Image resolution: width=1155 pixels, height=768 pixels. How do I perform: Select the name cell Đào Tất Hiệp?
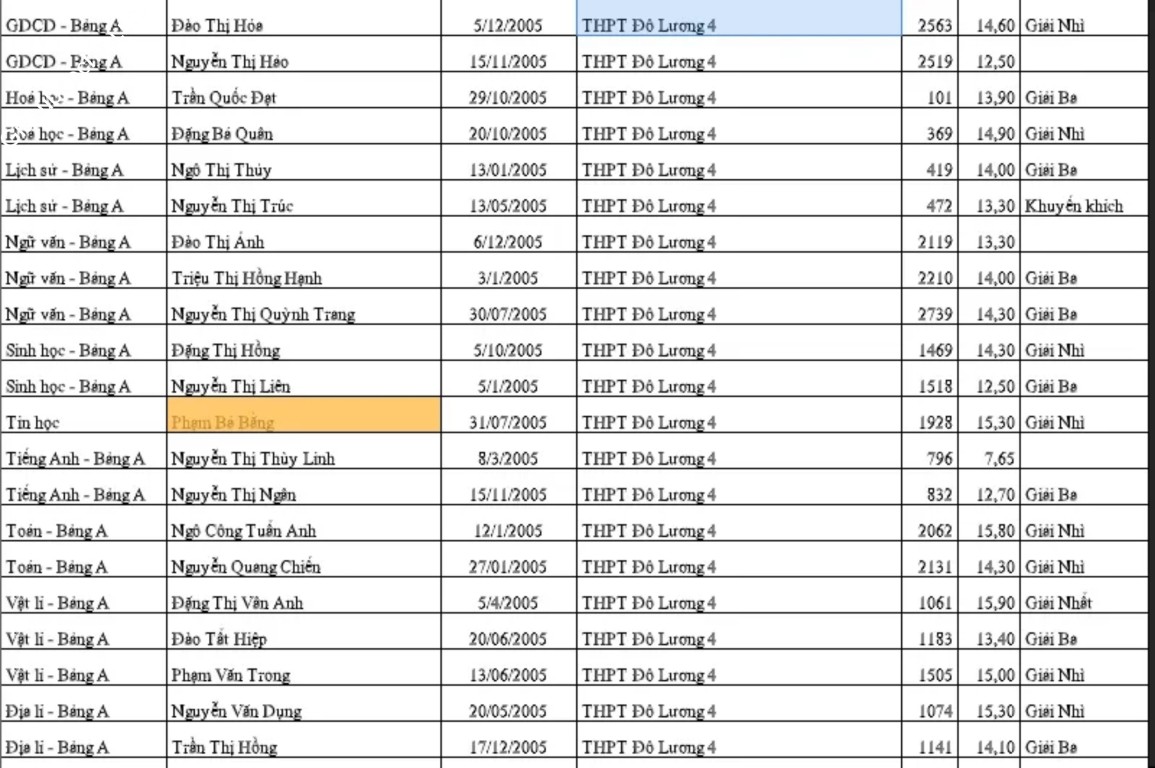tap(305, 639)
